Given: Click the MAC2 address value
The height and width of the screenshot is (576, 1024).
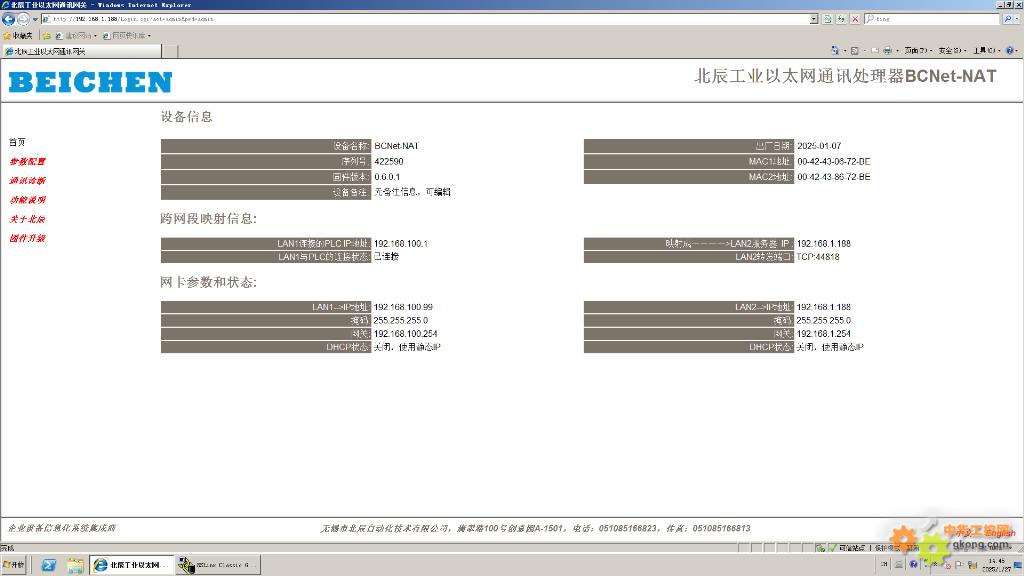Looking at the screenshot, I should point(833,177).
